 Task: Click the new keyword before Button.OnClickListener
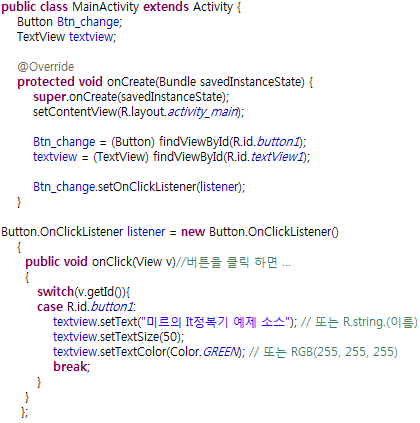click(x=193, y=232)
